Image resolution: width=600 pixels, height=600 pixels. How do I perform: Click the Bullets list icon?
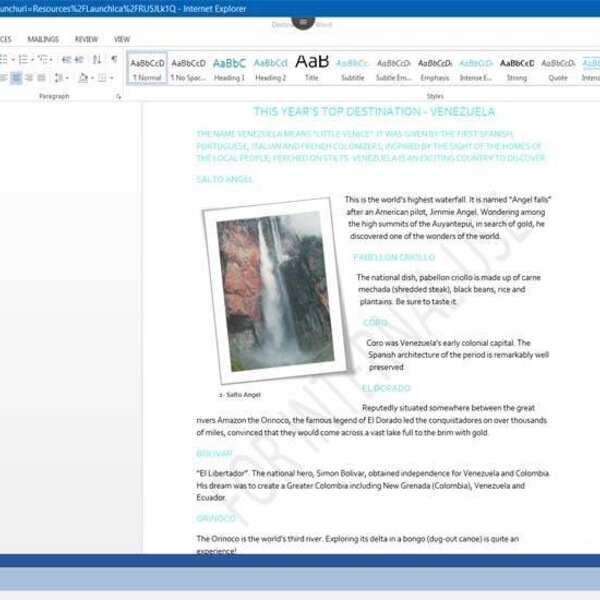(4, 59)
